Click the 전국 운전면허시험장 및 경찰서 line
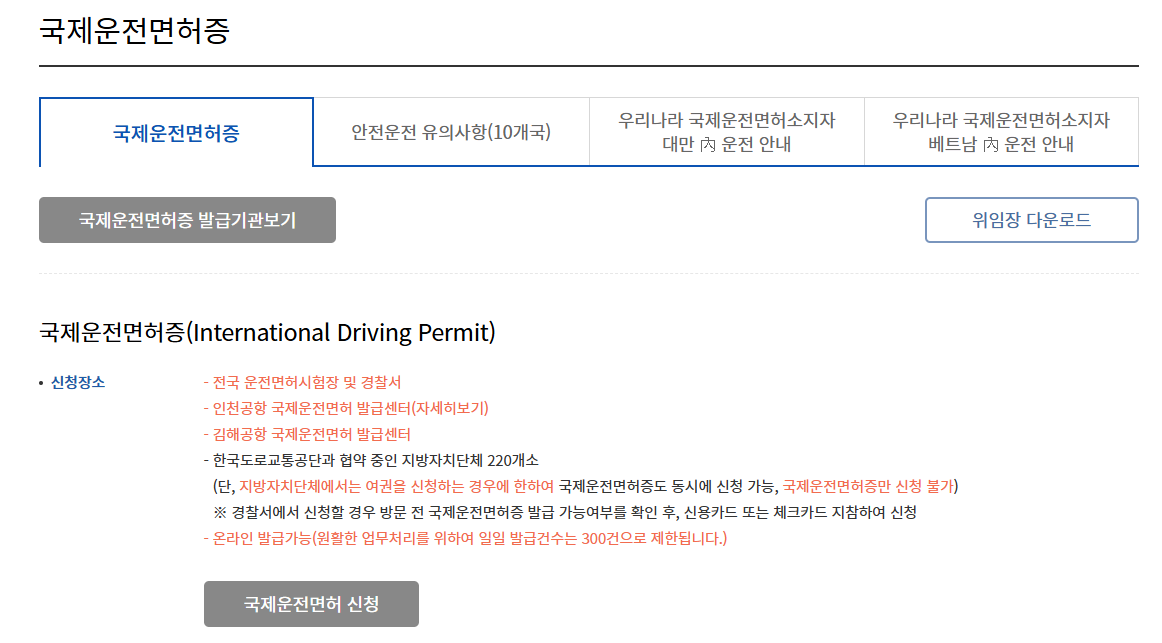This screenshot has width=1162, height=643. 302,382
